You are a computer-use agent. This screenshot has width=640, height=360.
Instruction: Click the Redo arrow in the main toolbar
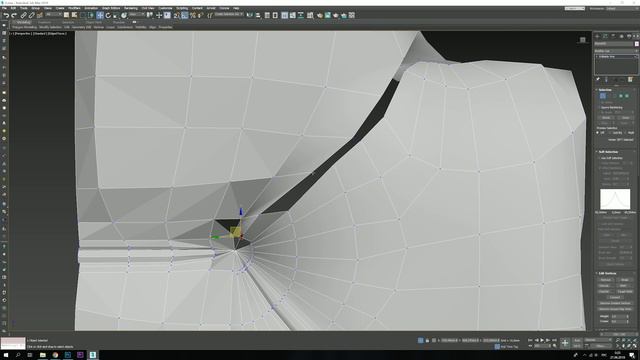[14, 15]
